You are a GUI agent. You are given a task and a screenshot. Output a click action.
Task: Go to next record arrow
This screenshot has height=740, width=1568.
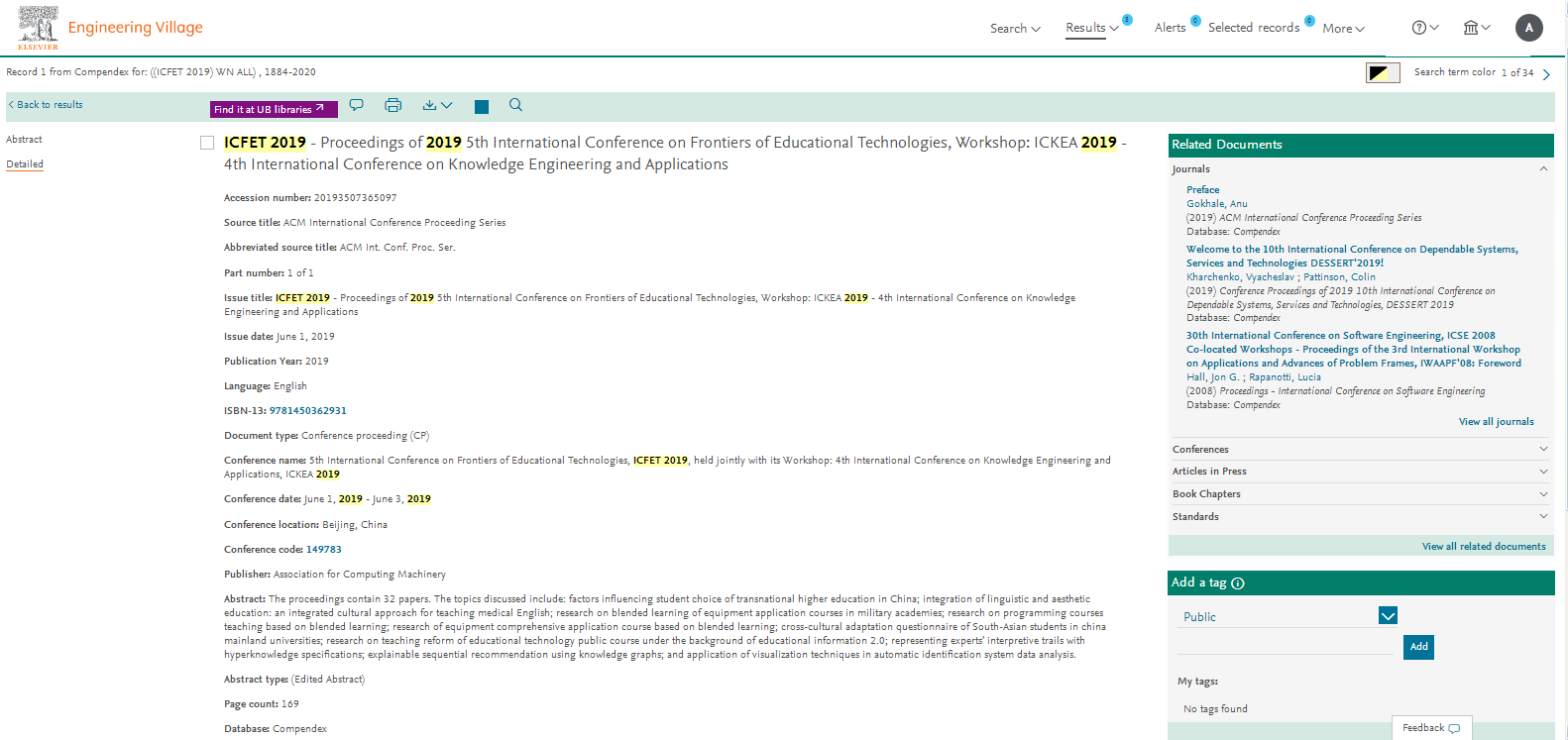(1546, 74)
